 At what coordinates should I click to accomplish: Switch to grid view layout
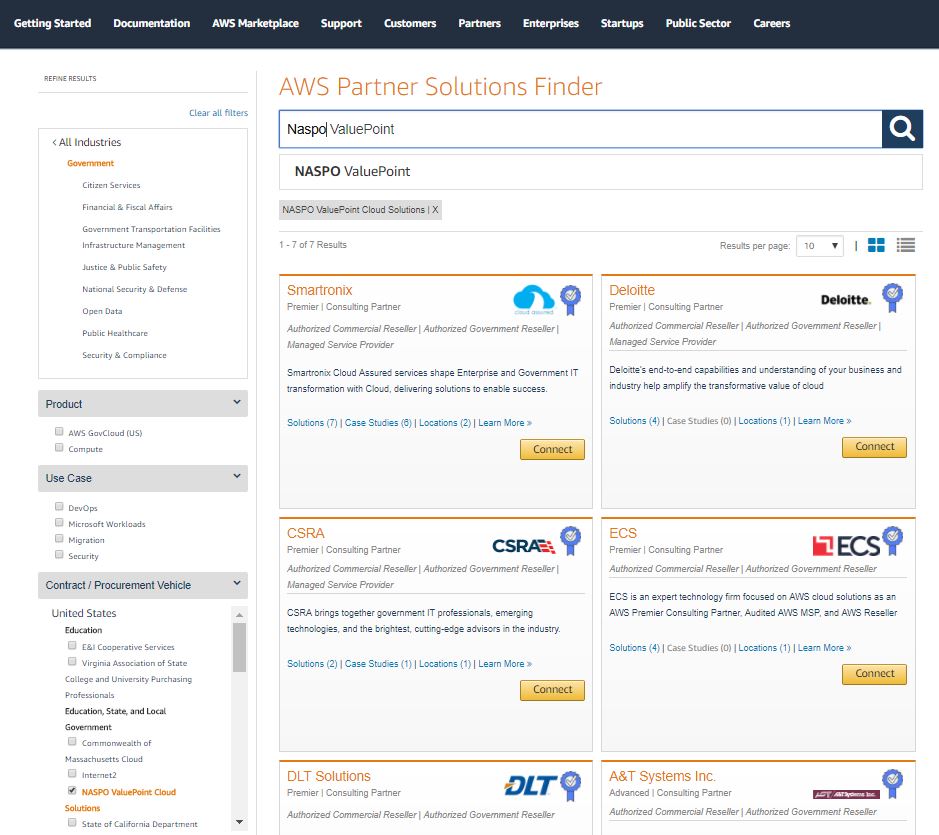(876, 245)
